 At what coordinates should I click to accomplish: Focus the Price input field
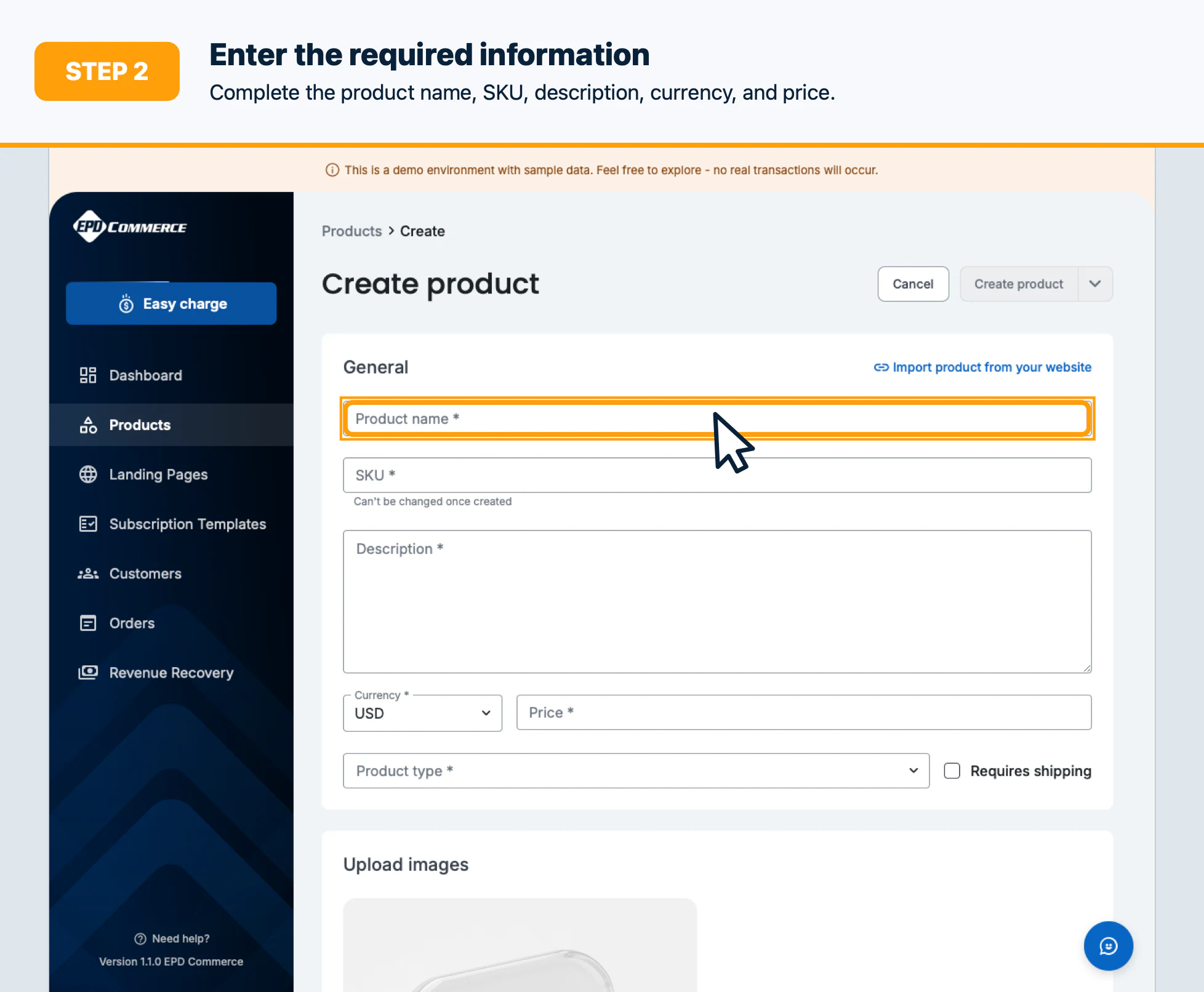804,713
